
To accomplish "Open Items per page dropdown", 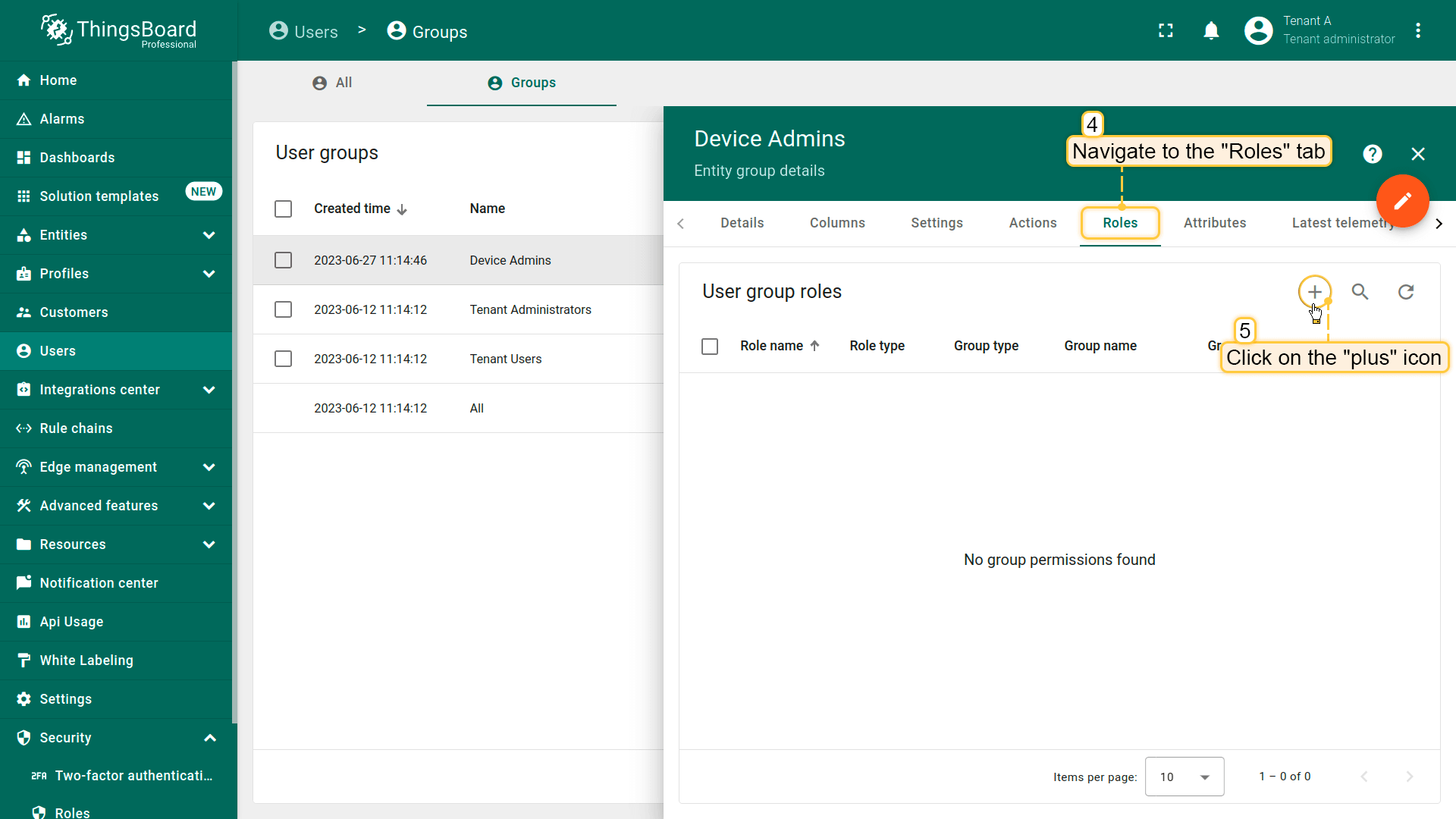I will [1184, 777].
